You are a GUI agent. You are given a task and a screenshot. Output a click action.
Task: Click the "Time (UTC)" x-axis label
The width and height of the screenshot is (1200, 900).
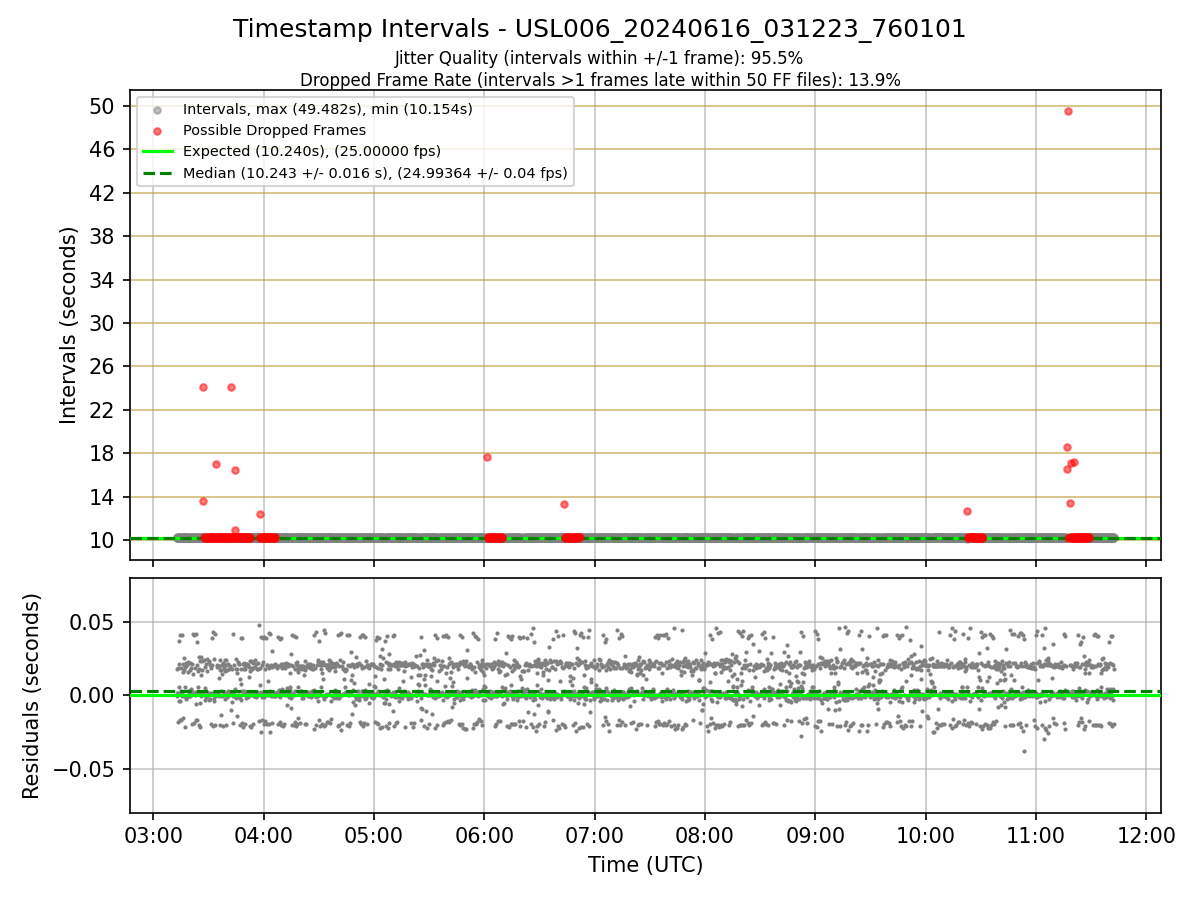click(645, 865)
